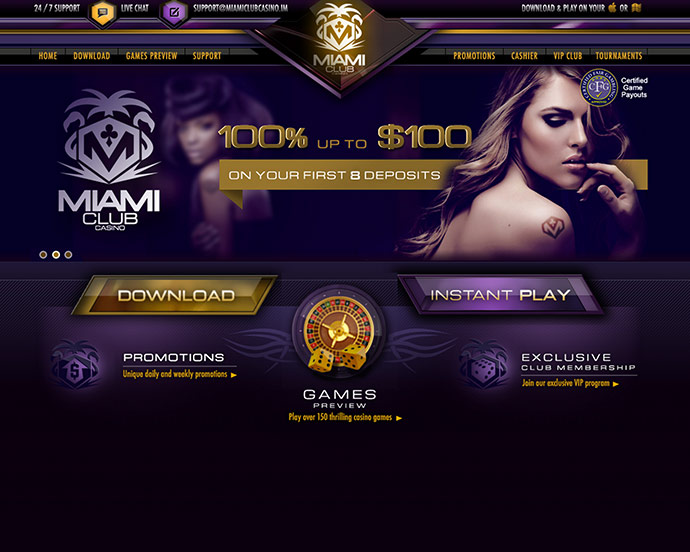The image size is (690, 552).
Task: Click the Miami Club logo in header
Action: [x=339, y=40]
